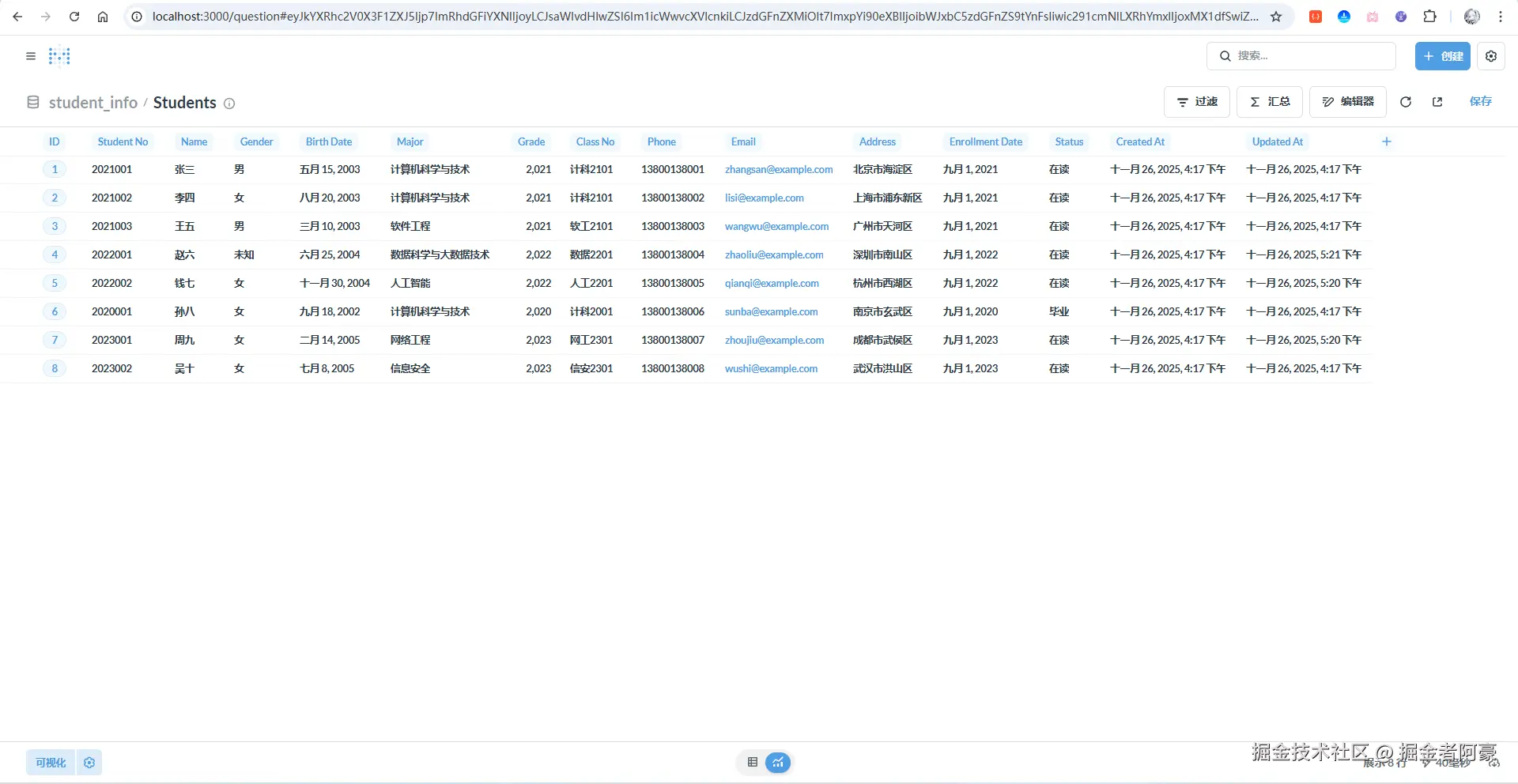Viewport: 1518px width, 784px height.
Task: Open the 过滤 filter button
Action: tap(1197, 102)
